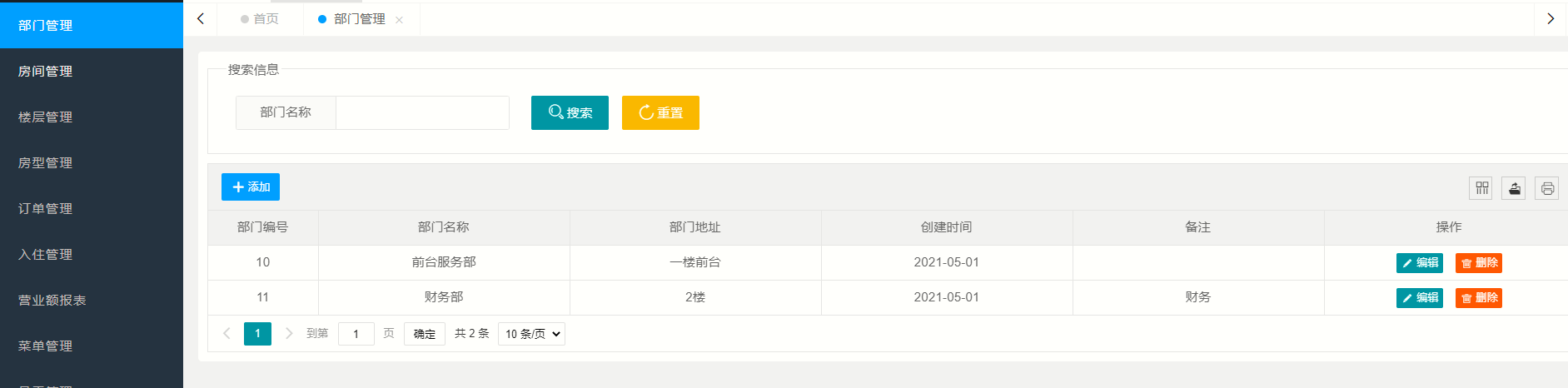Open 房间管理 in the sidebar

[x=92, y=71]
